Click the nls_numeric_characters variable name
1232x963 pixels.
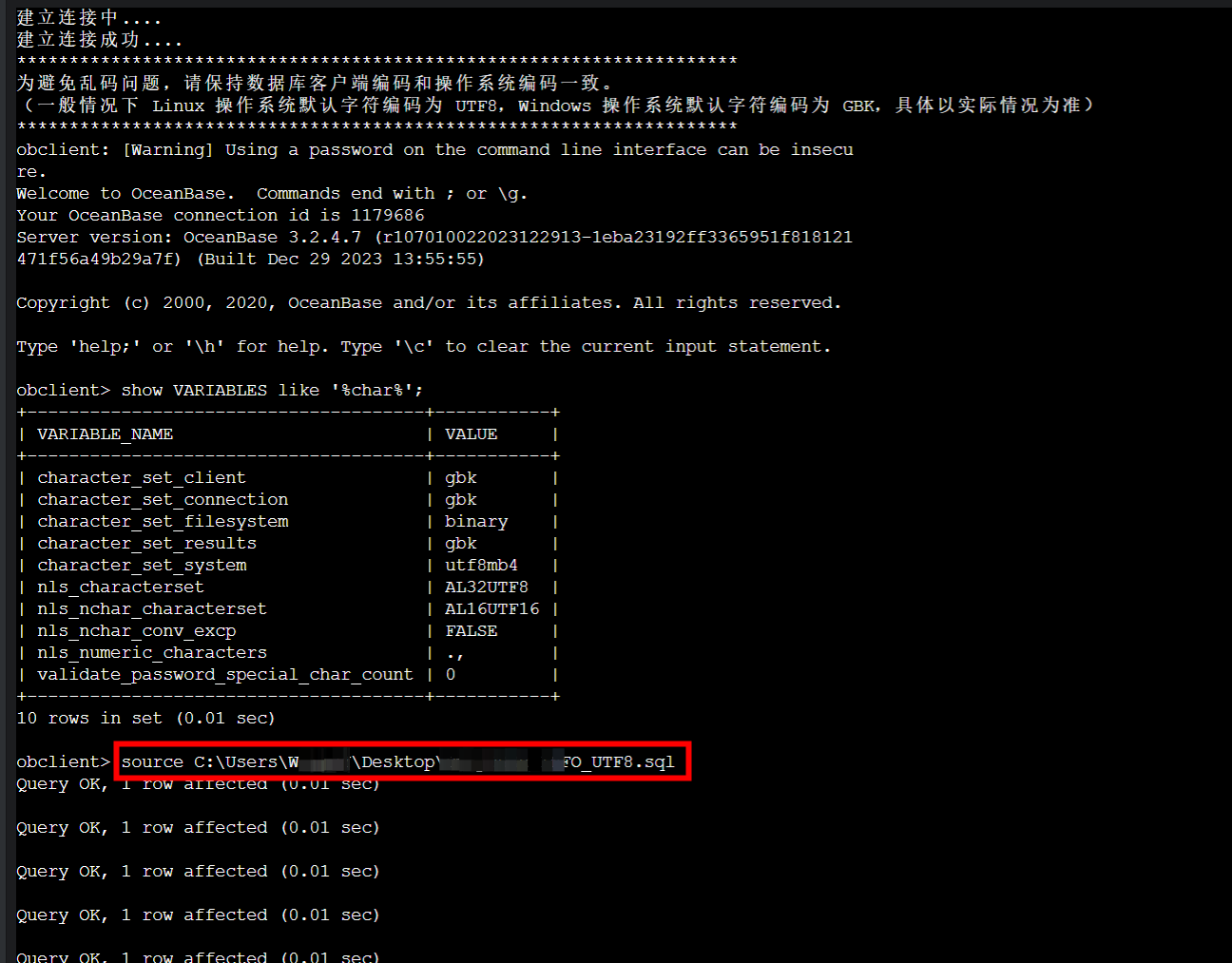click(152, 652)
